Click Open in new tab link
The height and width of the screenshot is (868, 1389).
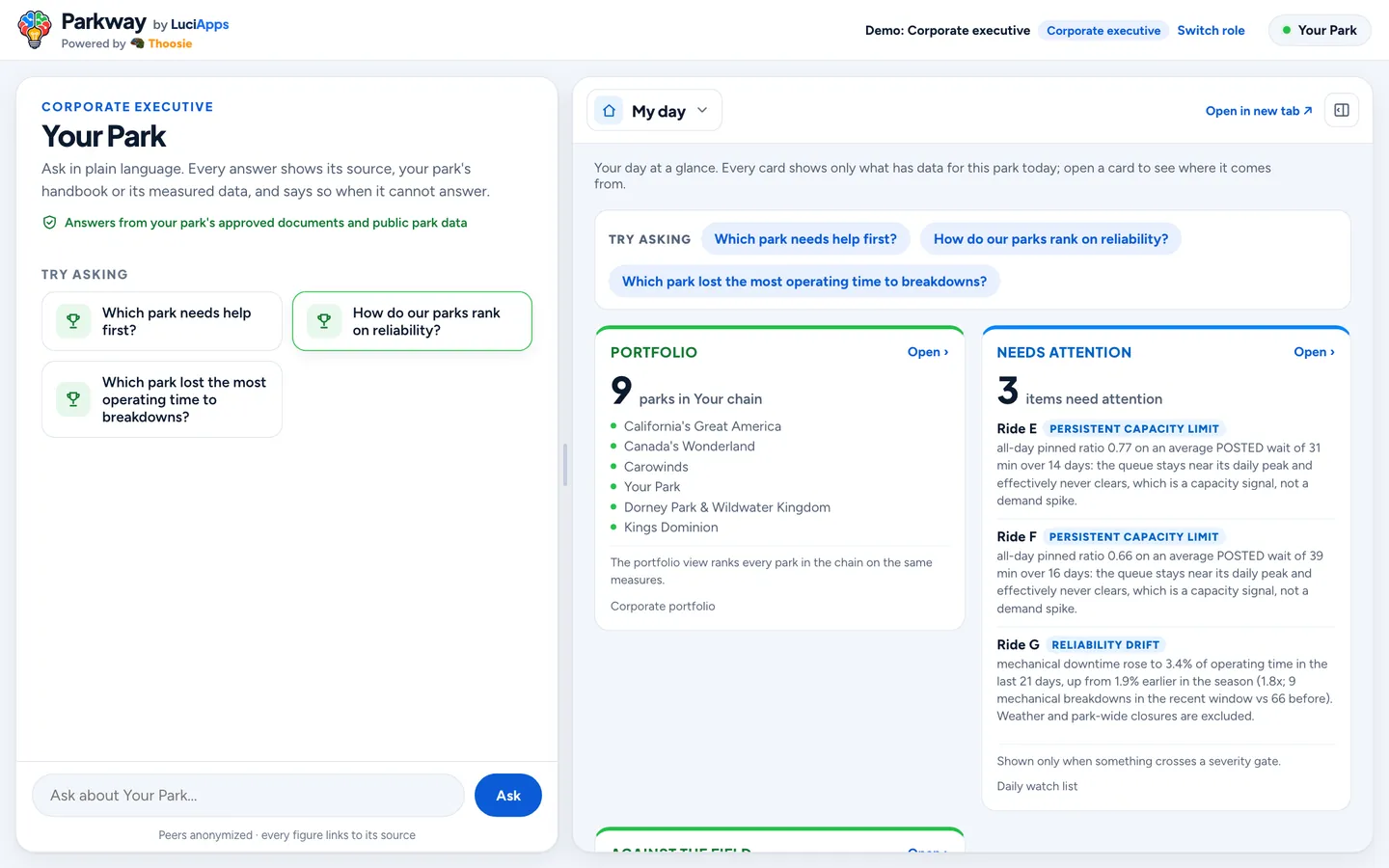pyautogui.click(x=1259, y=111)
